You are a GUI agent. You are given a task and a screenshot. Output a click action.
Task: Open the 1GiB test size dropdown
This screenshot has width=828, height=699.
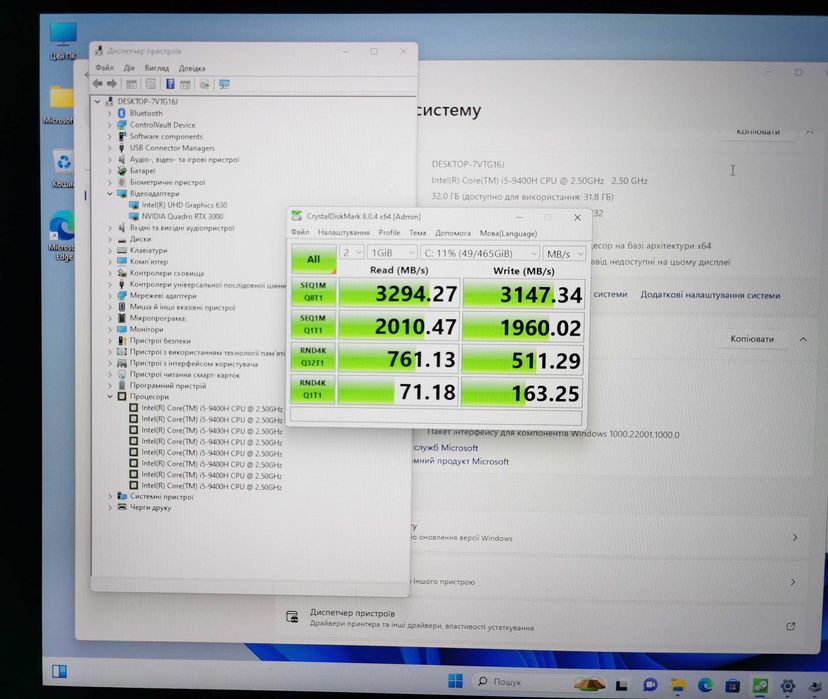click(x=392, y=253)
